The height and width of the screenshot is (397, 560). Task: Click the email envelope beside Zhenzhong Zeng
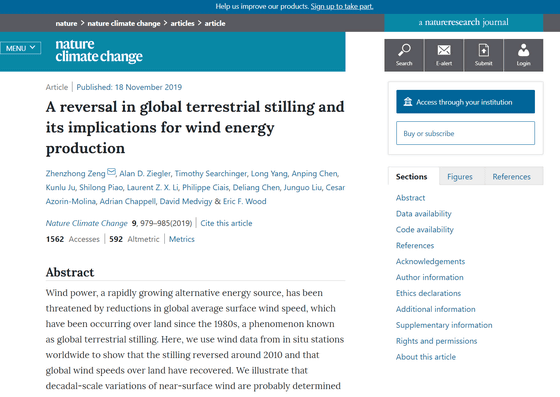tap(111, 172)
